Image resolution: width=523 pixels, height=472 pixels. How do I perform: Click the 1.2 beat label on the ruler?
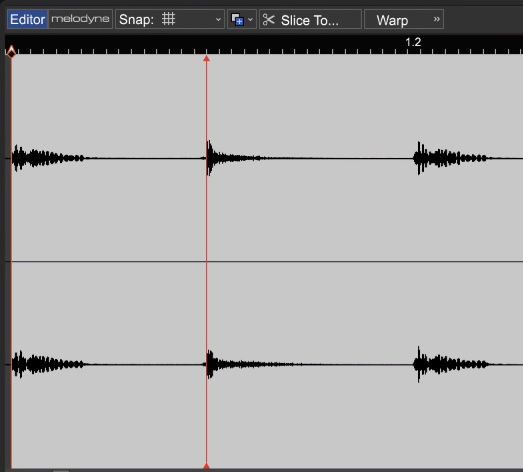click(x=413, y=42)
